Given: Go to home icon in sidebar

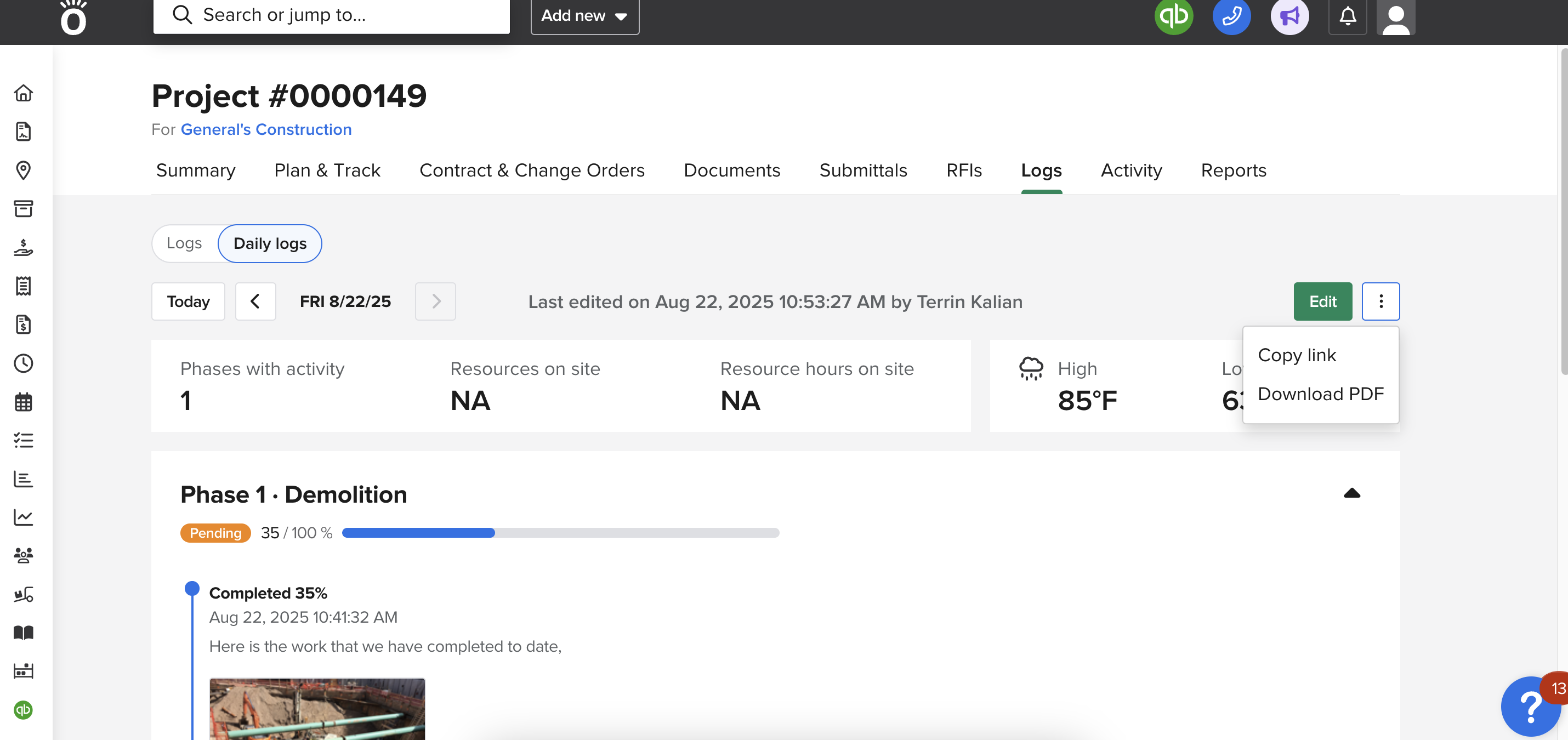Looking at the screenshot, I should [x=23, y=93].
